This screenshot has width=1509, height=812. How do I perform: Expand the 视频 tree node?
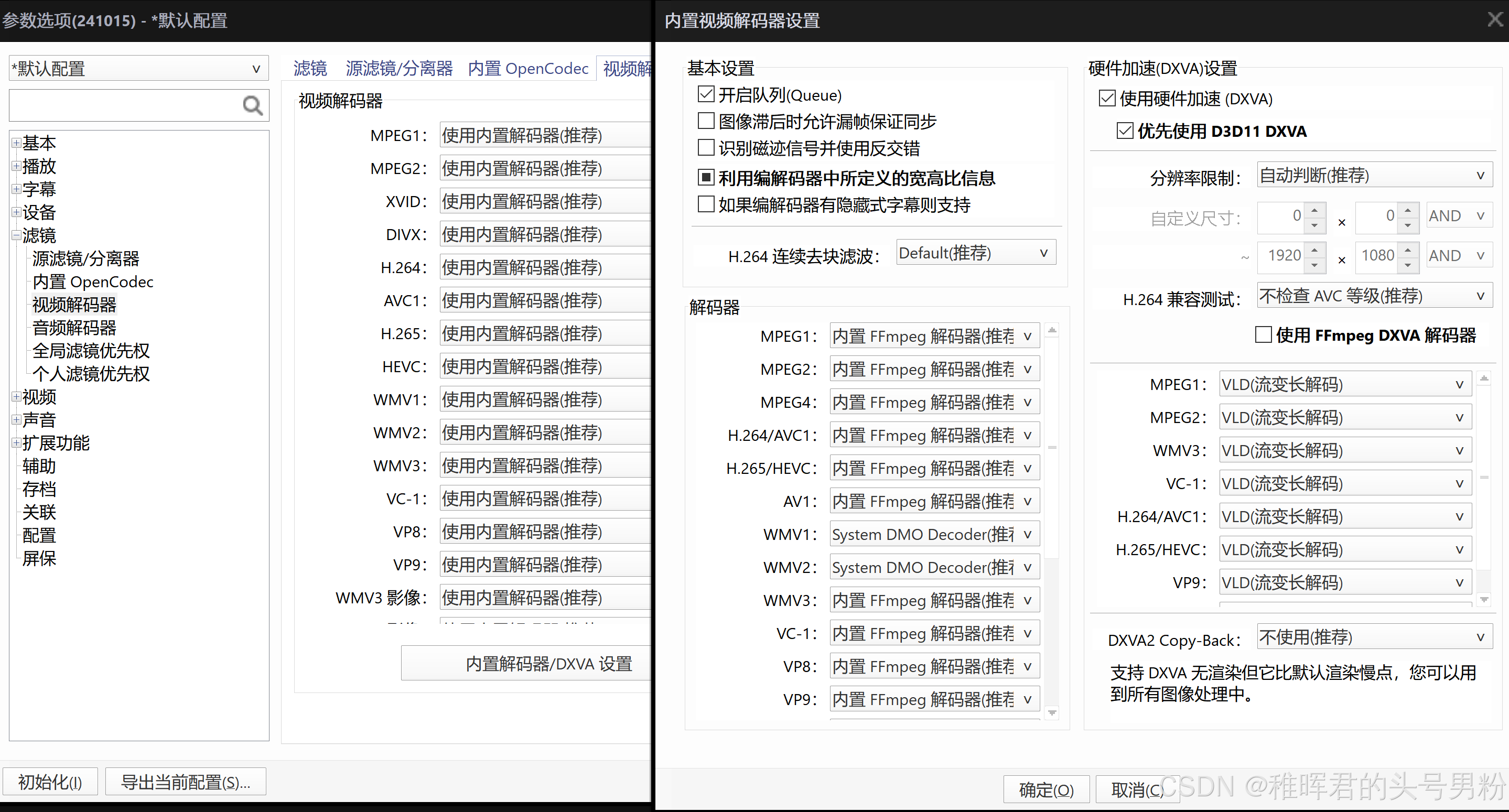coord(16,397)
